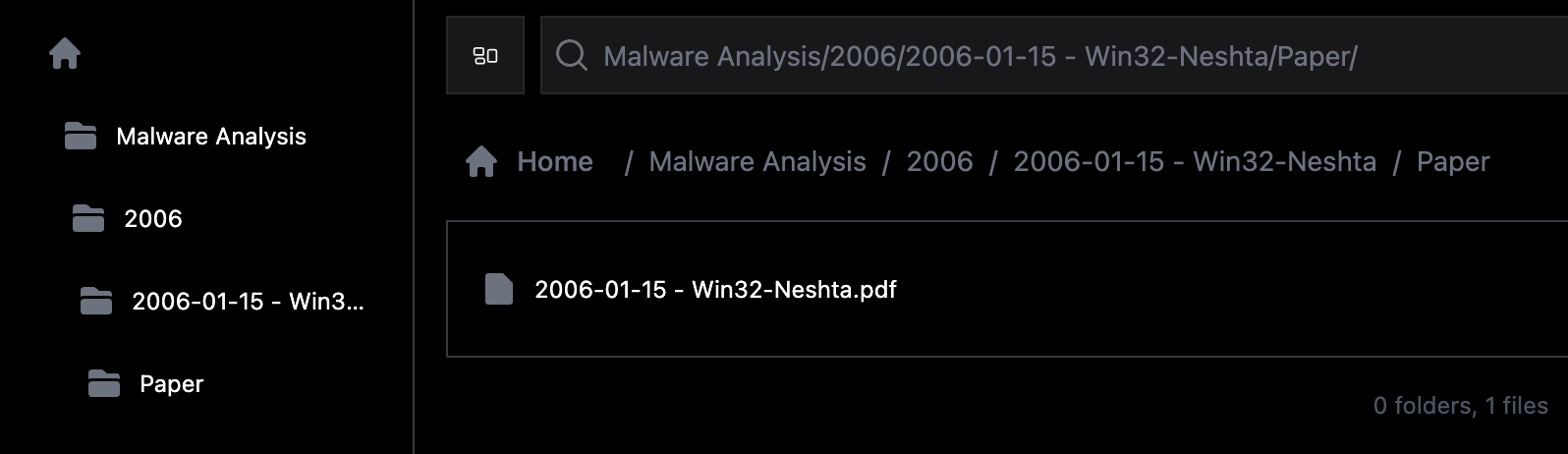The width and height of the screenshot is (1568, 454).
Task: Click the Malware Analysis folder icon in sidebar
Action: 81,136
